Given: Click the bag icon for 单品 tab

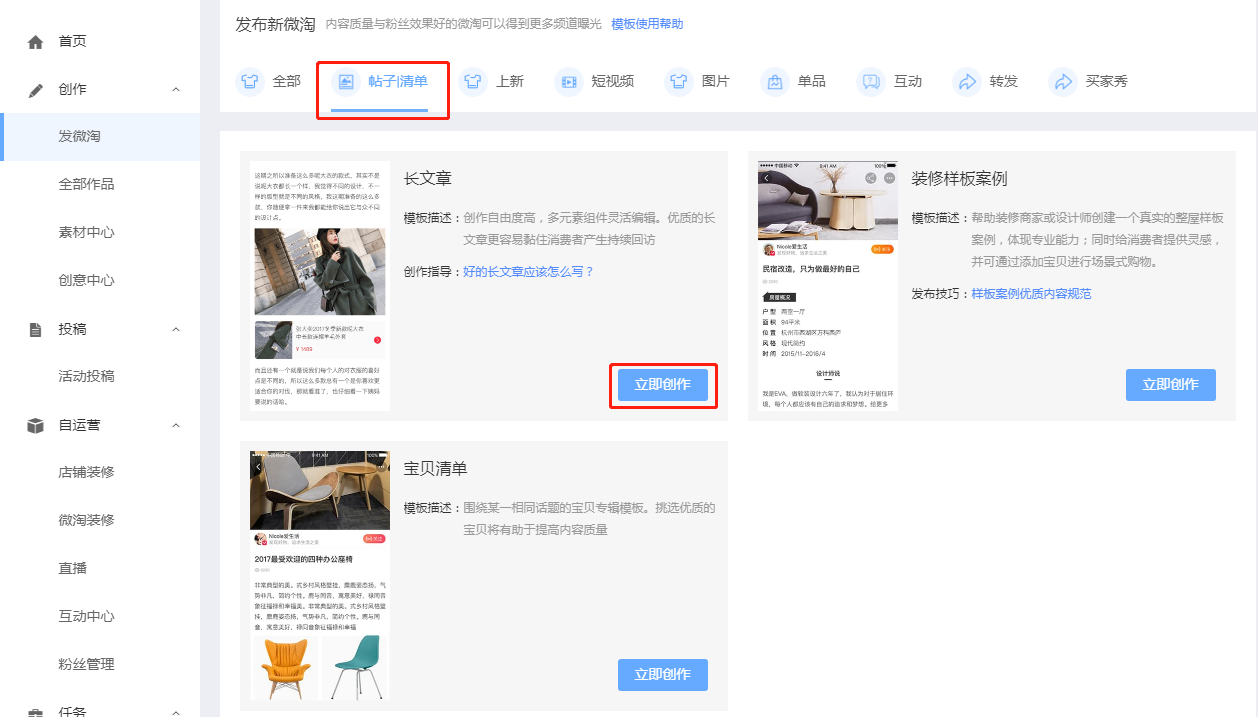Looking at the screenshot, I should pos(775,82).
